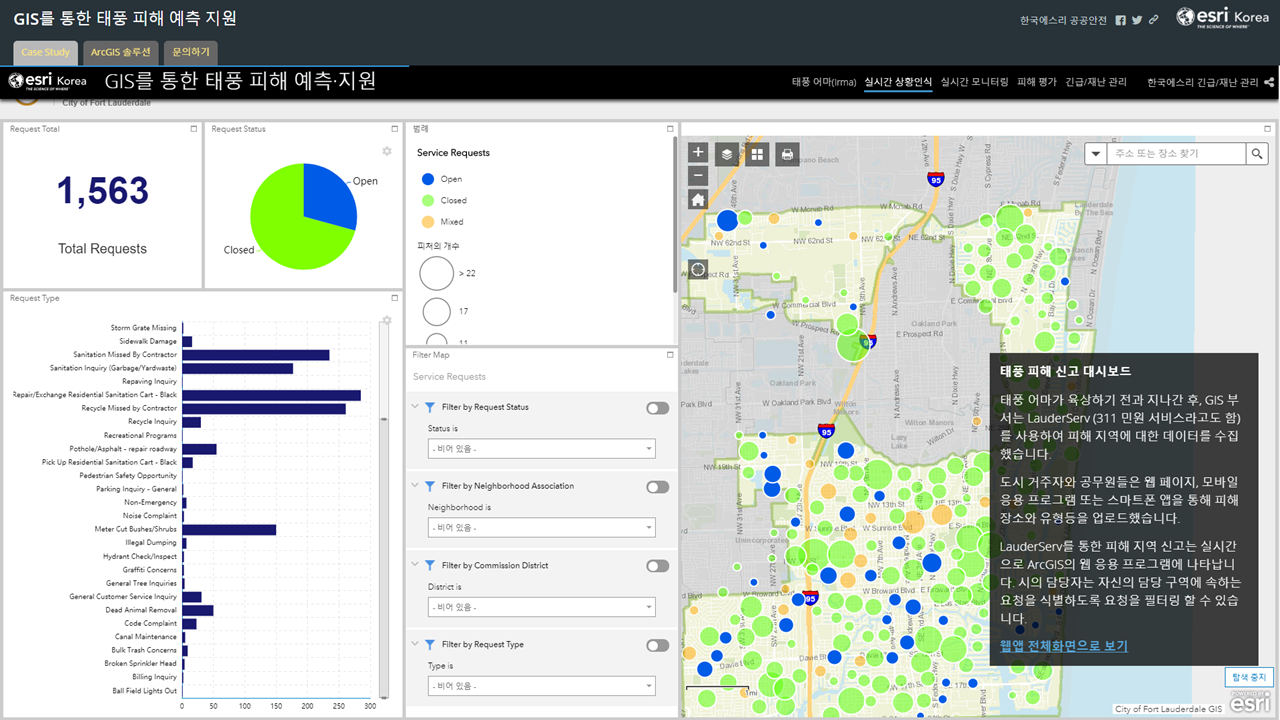
Task: Open 긴급/재난 관리 section
Action: (1096, 82)
